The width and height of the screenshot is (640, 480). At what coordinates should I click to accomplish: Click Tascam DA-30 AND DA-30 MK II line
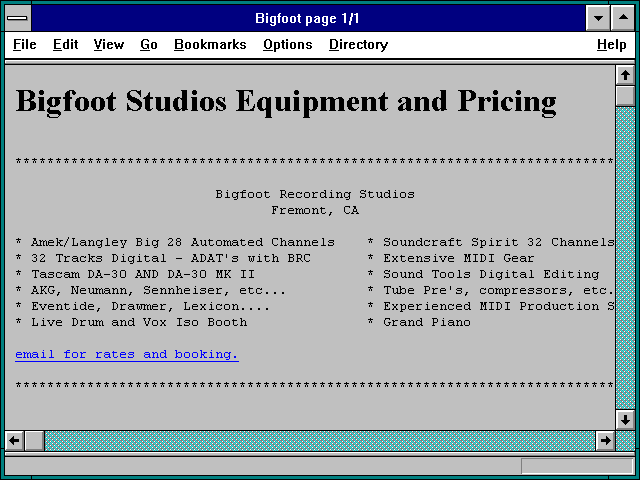pyautogui.click(x=135, y=274)
